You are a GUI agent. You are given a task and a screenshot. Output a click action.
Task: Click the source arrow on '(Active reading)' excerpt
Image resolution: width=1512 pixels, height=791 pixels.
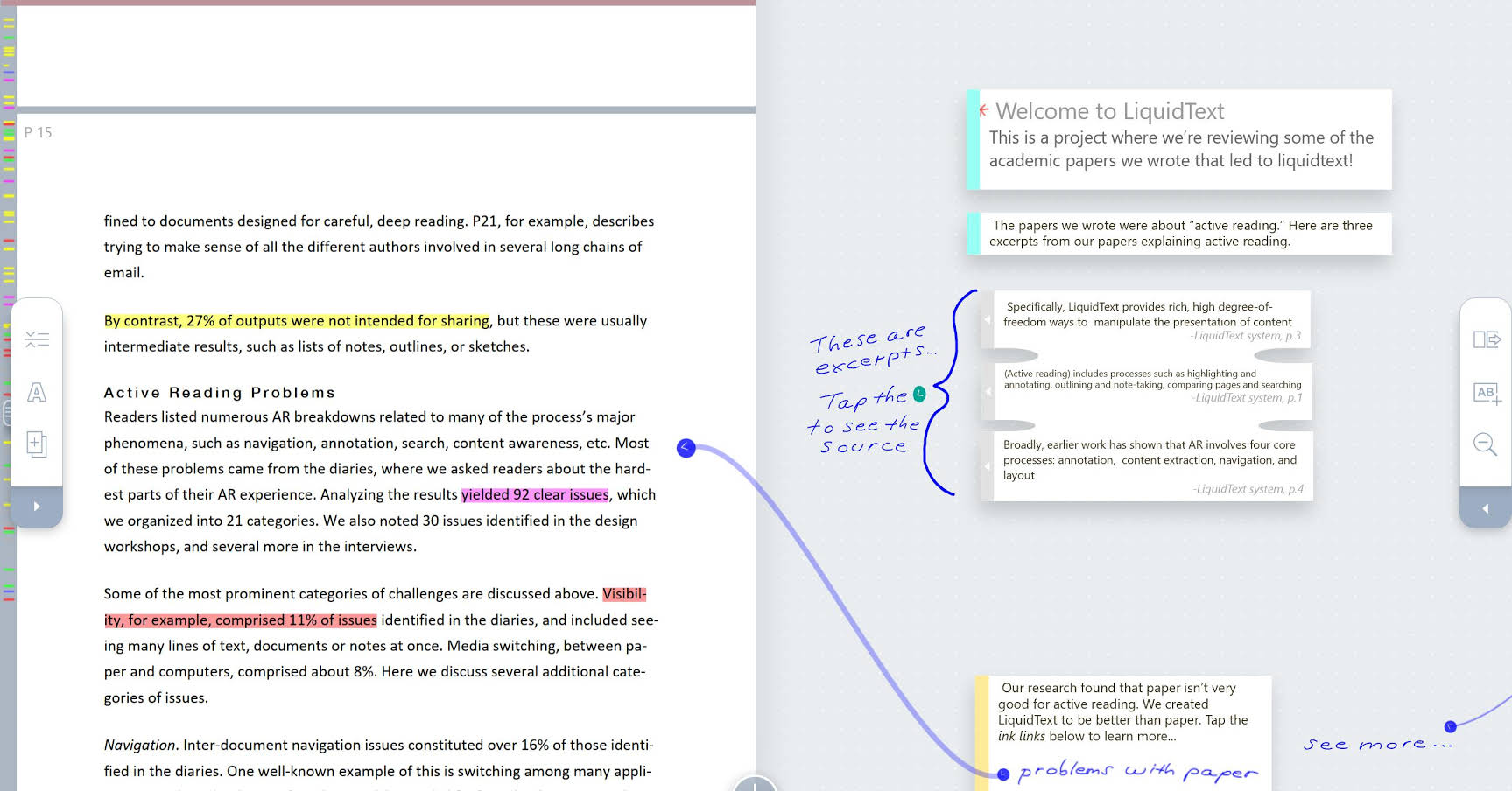tap(988, 391)
